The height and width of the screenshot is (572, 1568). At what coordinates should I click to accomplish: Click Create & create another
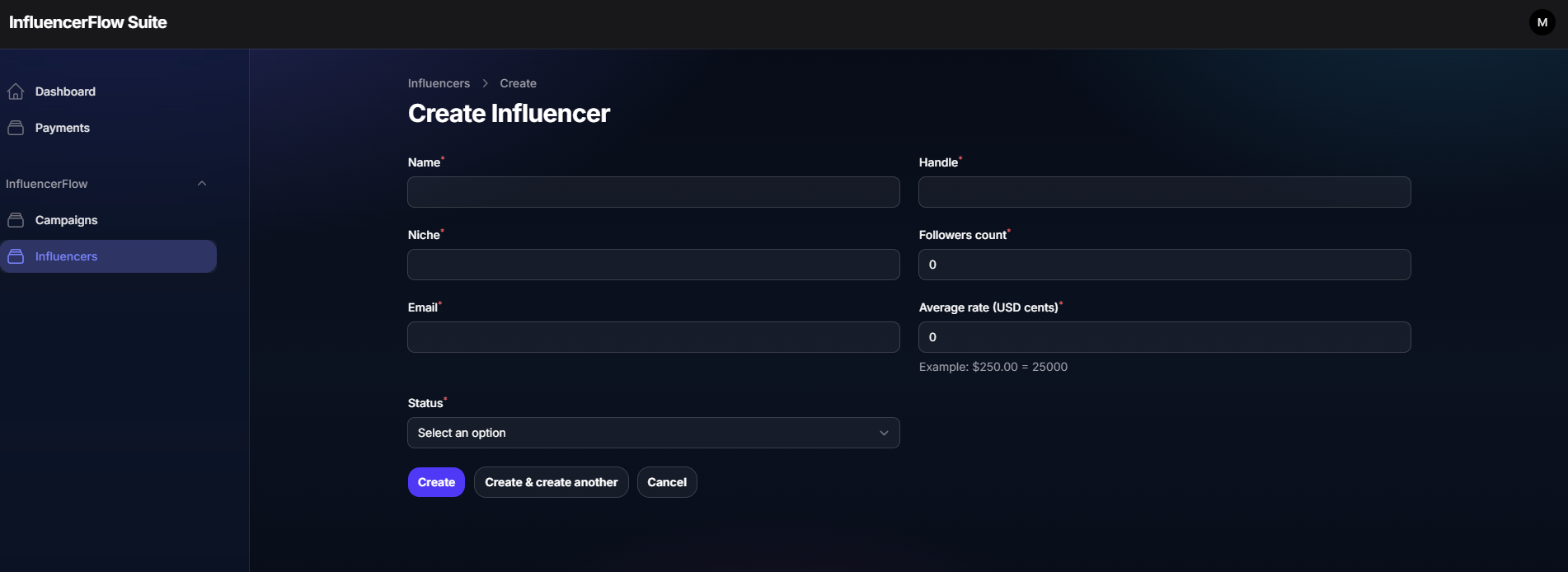pyautogui.click(x=551, y=481)
